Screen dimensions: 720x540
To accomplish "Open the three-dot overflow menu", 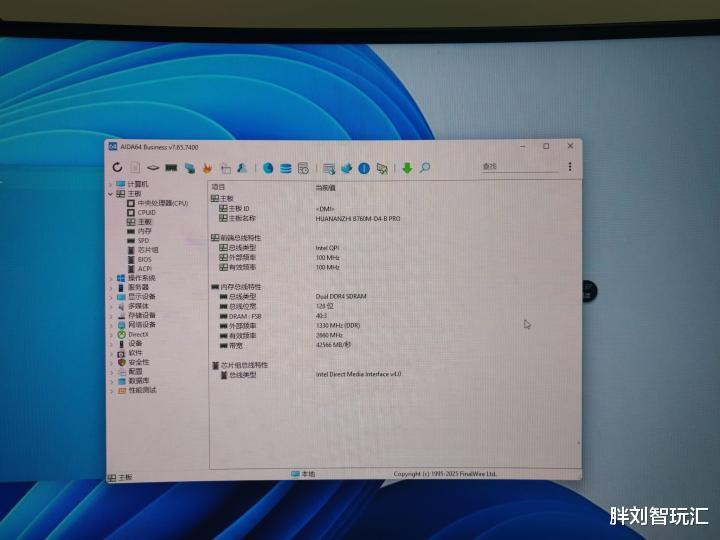I will click(x=570, y=166).
